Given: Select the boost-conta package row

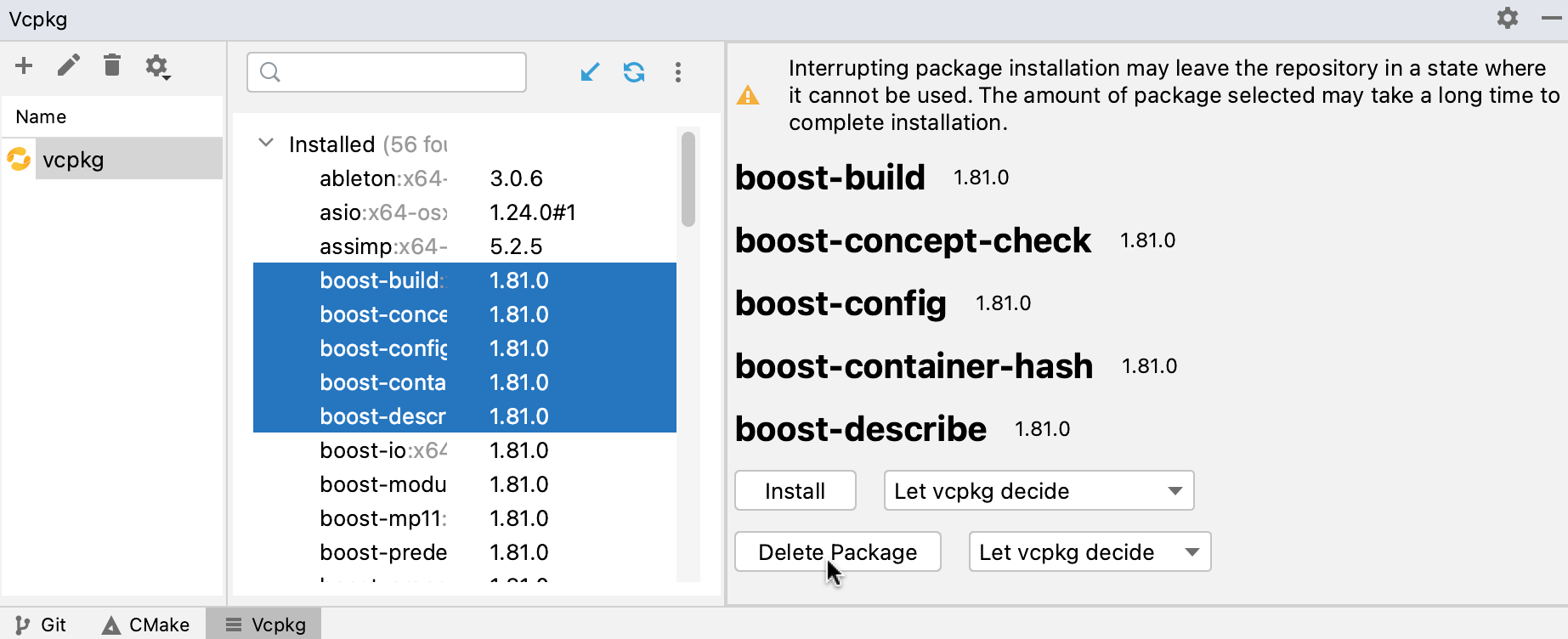Looking at the screenshot, I should click(x=465, y=382).
